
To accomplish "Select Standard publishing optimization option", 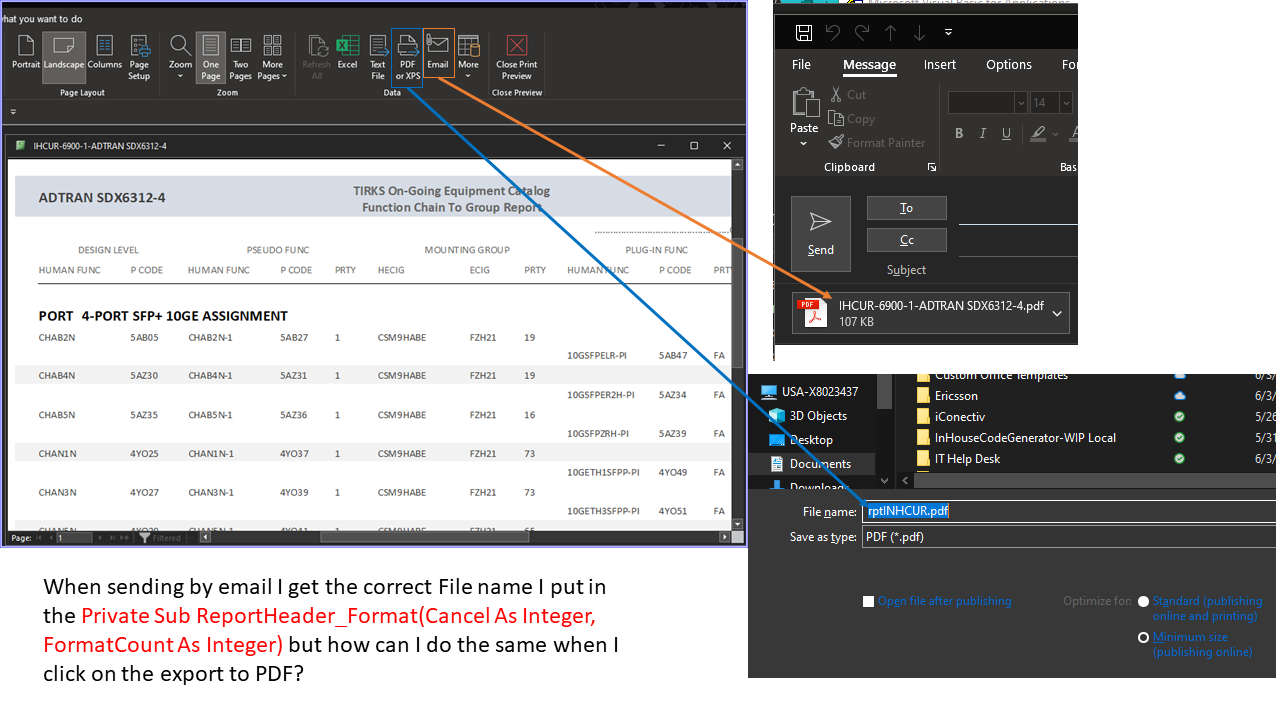I will click(1143, 602).
